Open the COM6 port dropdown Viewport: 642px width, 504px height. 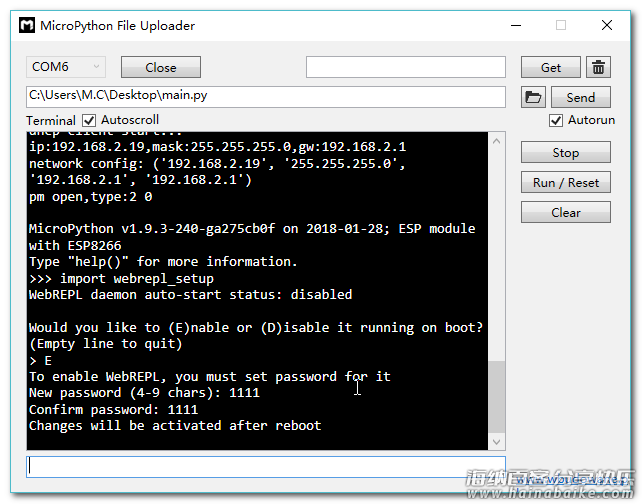[x=66, y=67]
